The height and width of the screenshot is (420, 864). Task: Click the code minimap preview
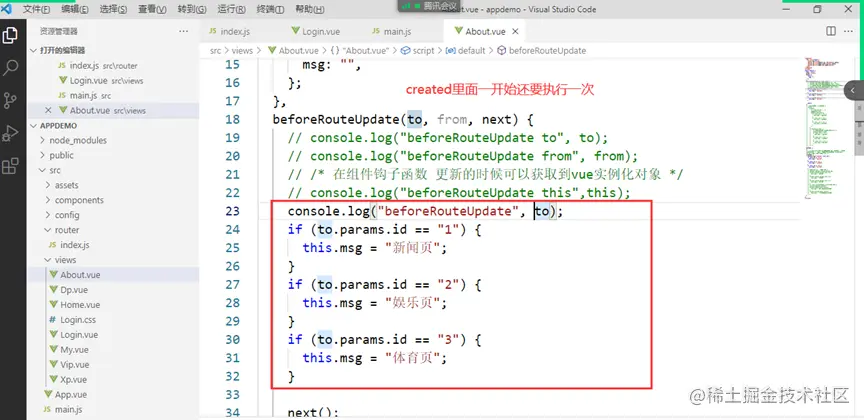(823, 127)
